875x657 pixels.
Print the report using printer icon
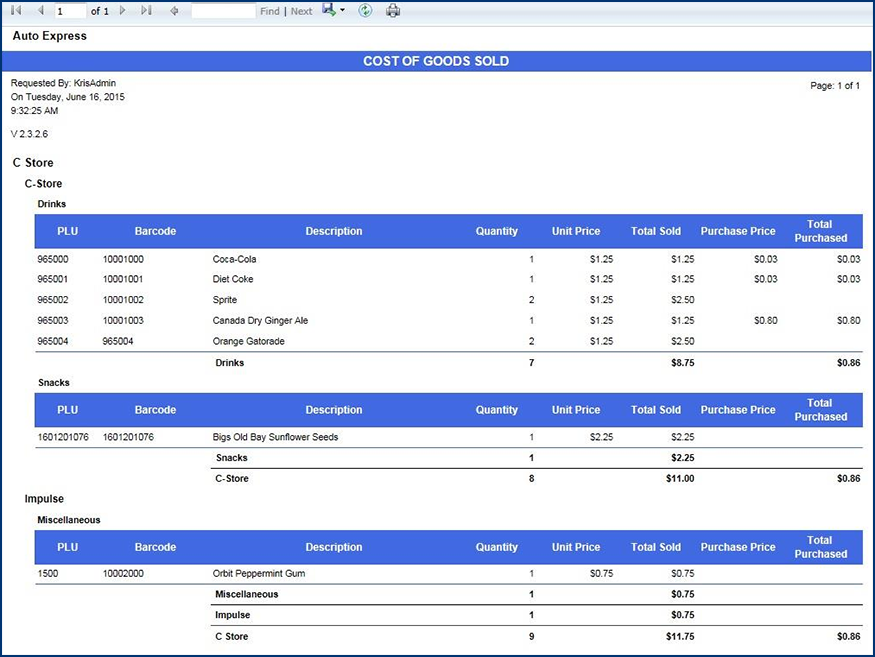[x=393, y=11]
